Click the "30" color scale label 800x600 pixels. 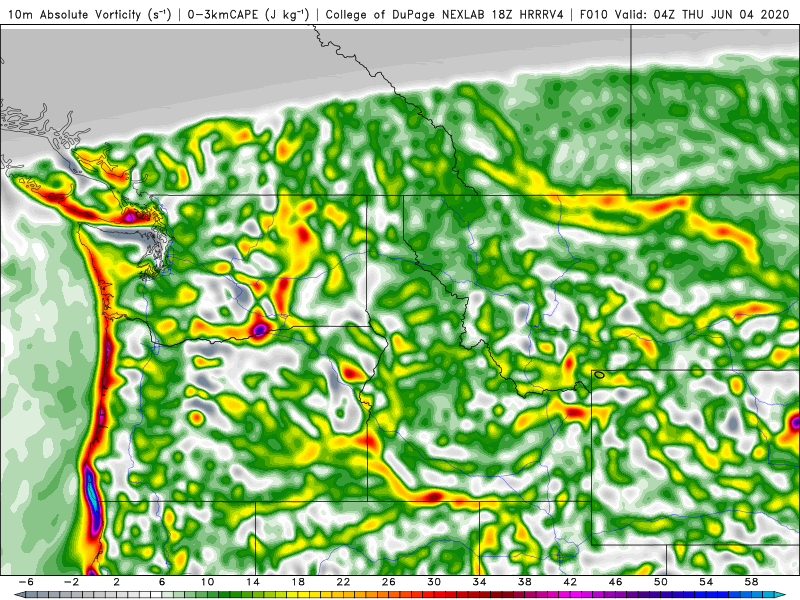(434, 582)
